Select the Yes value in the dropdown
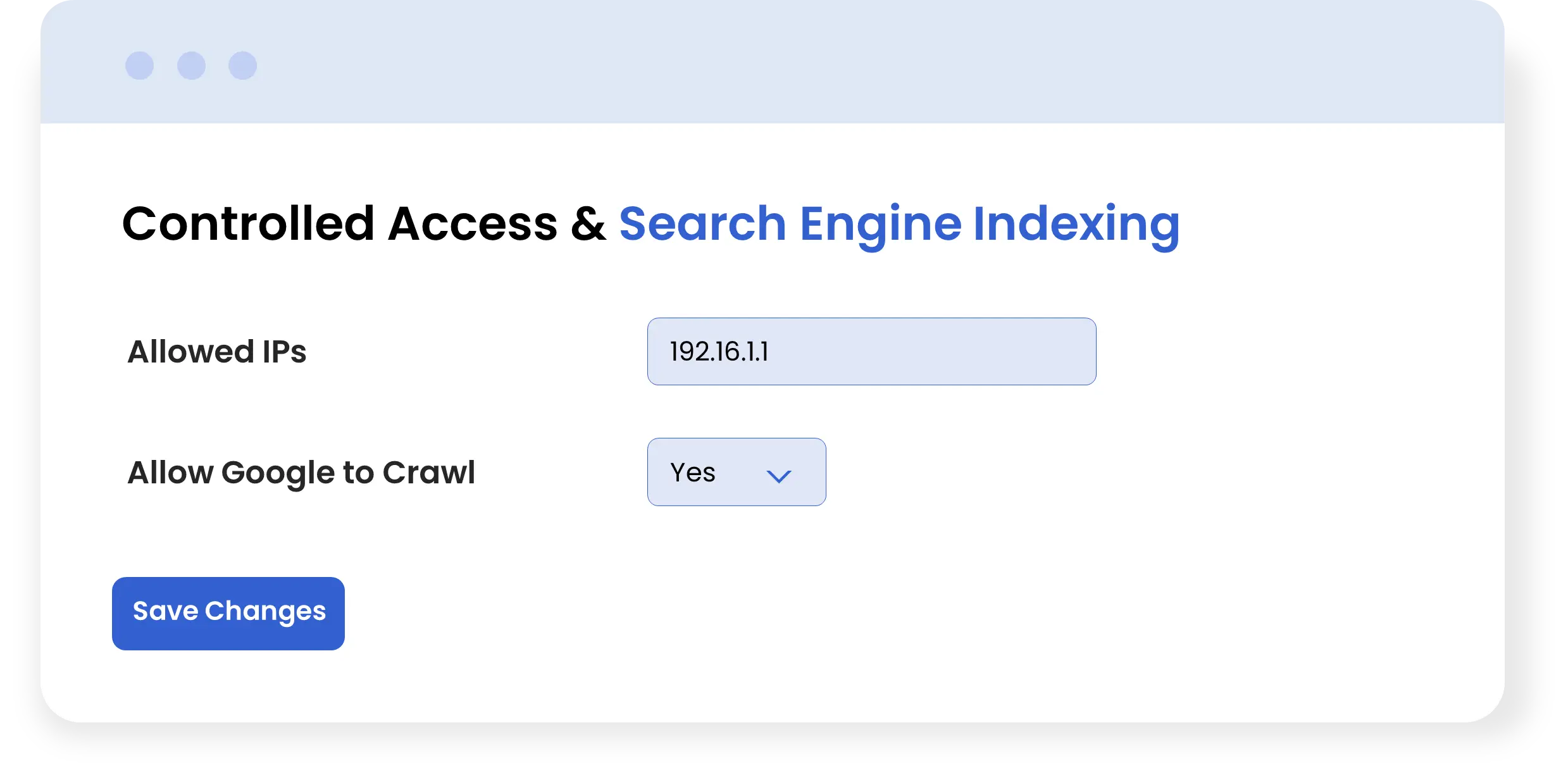The width and height of the screenshot is (1568, 775). coord(693,473)
